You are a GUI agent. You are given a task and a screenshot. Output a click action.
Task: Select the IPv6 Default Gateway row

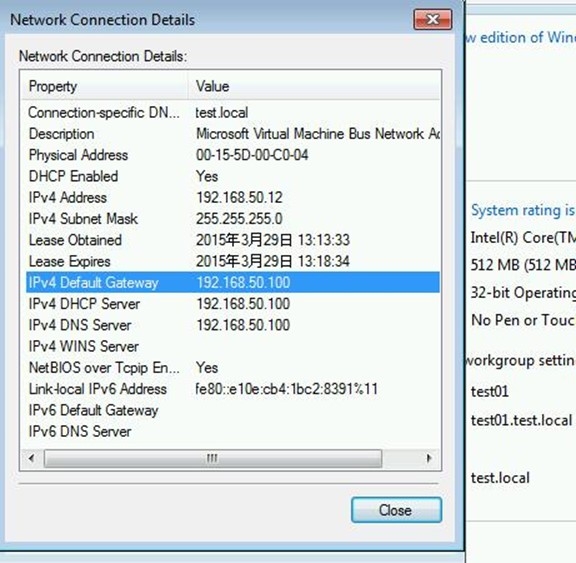click(x=233, y=411)
